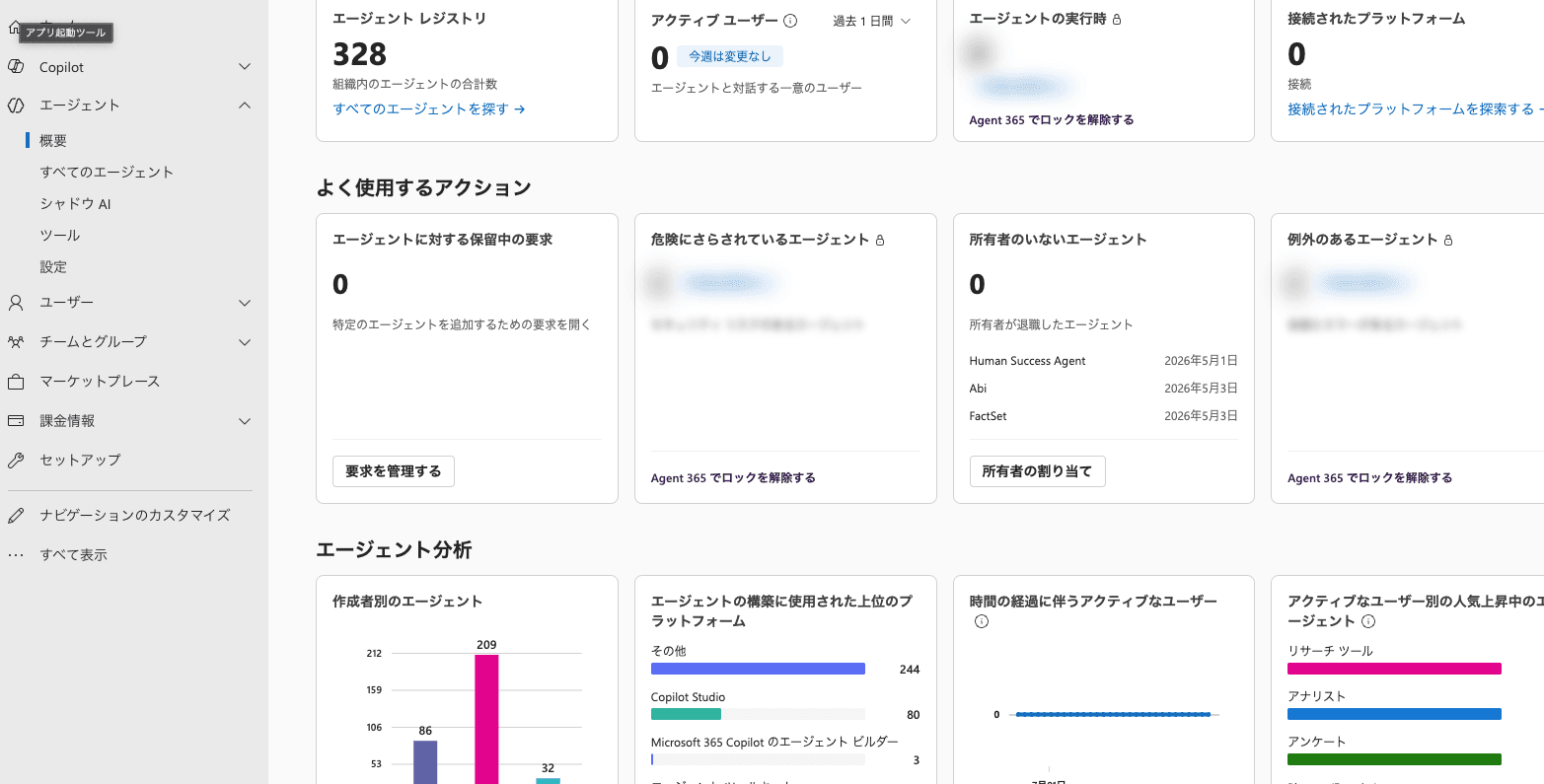Image resolution: width=1544 pixels, height=784 pixels.
Task: Click the lock icon beside エージェントの実行時
Action: 1117,20
